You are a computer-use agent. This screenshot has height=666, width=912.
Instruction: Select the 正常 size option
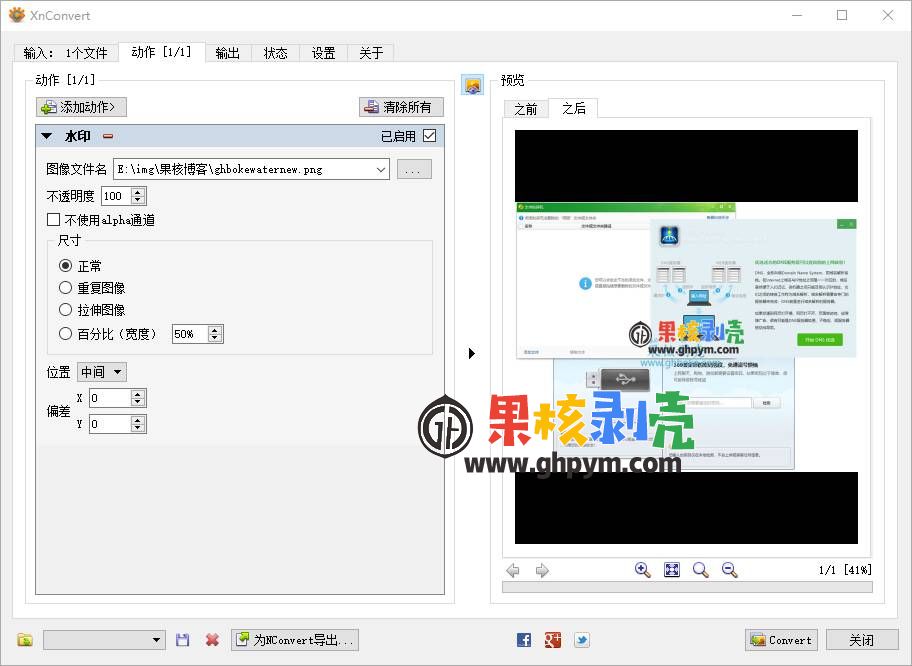pyautogui.click(x=66, y=266)
